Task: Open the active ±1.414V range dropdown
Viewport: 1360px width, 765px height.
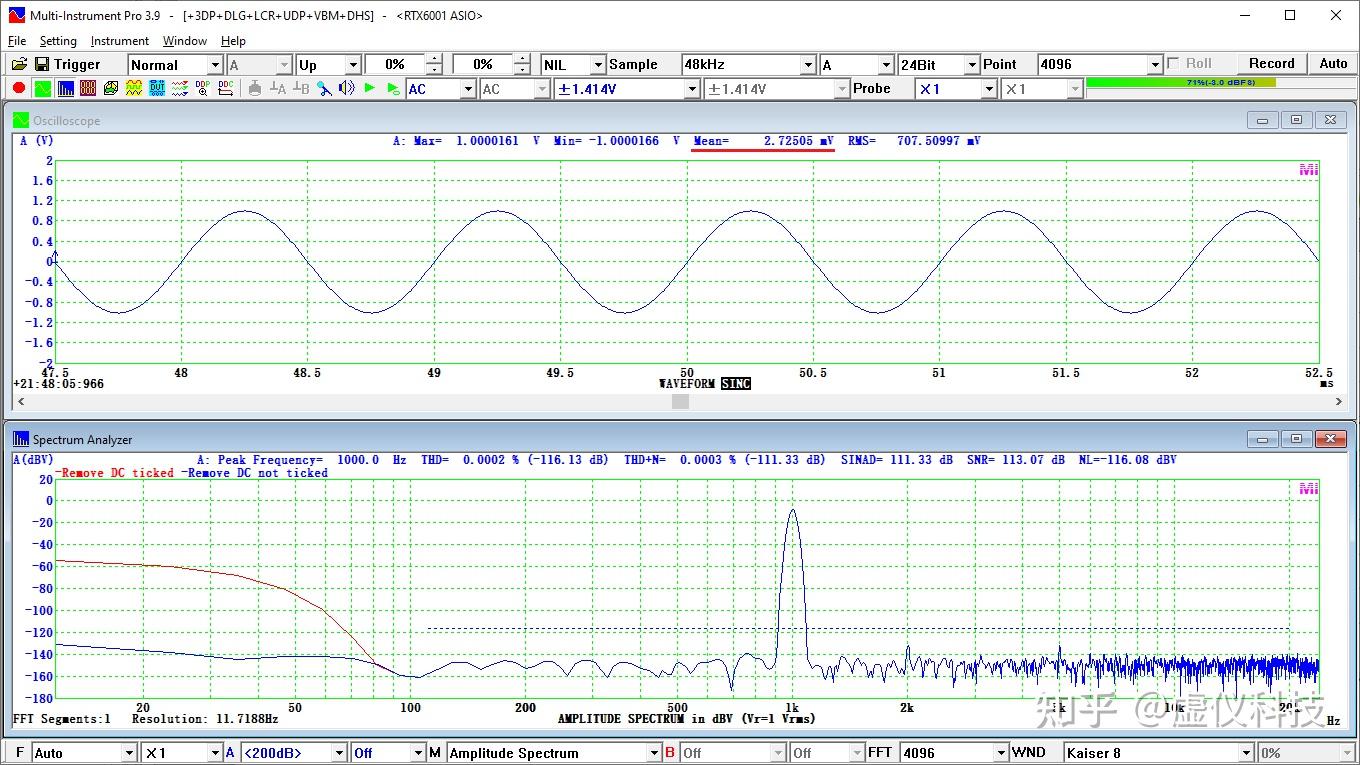Action: click(x=691, y=89)
